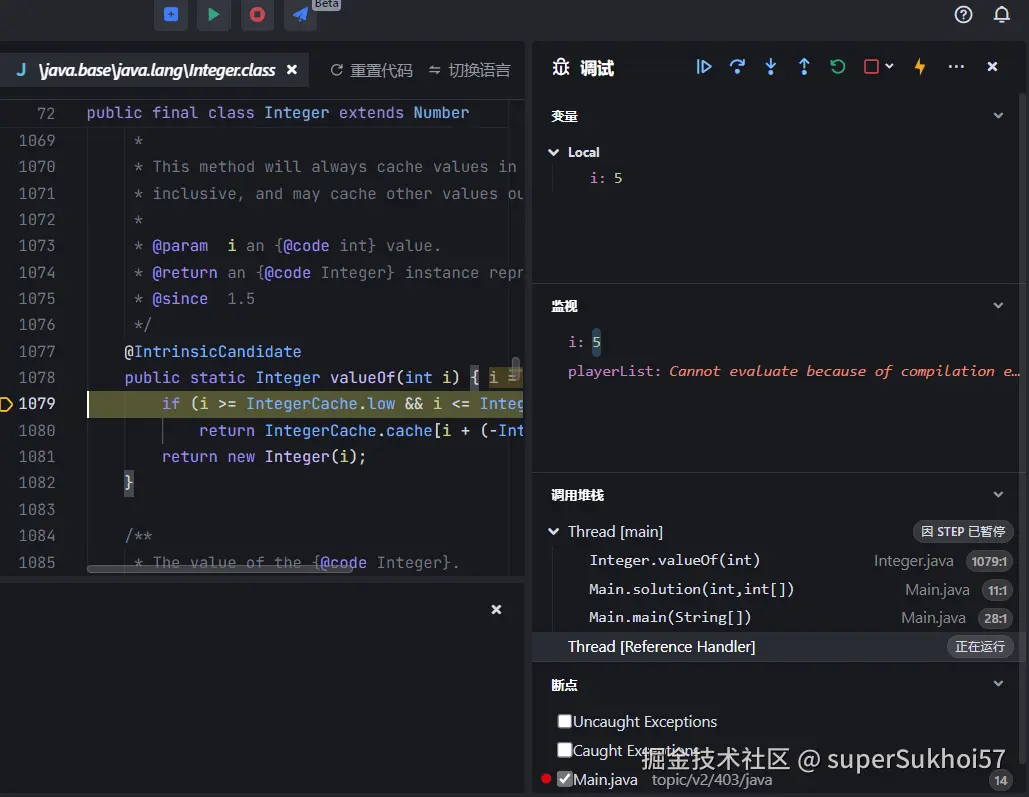Click the red debug record button
1029x797 pixels.
tap(257, 14)
